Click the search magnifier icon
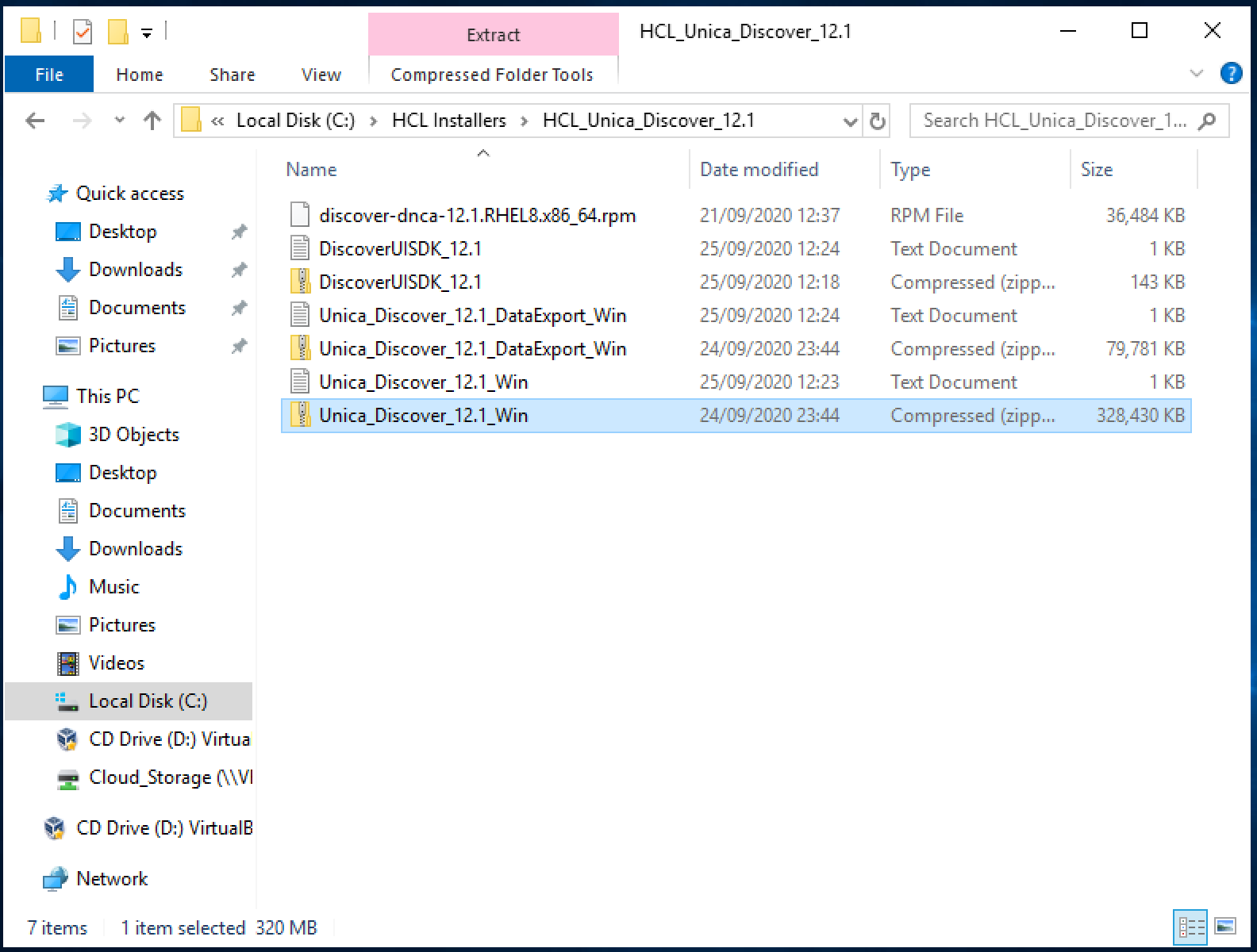Image resolution: width=1257 pixels, height=952 pixels. (1207, 121)
